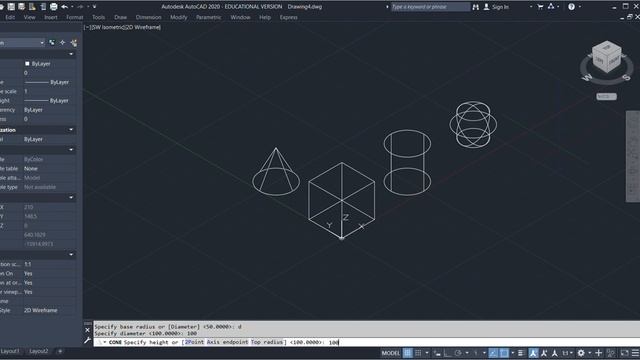
Task: Choose 2Point option in command line
Action: pos(194,342)
